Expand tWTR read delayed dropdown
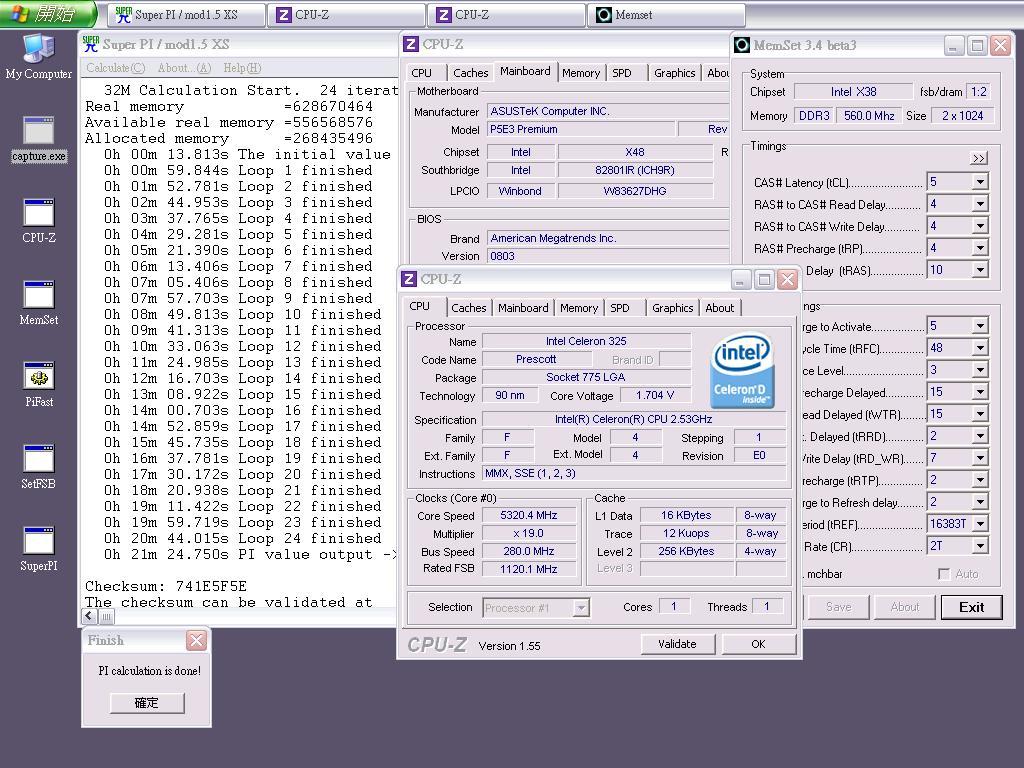This screenshot has width=1024, height=768. tap(980, 414)
